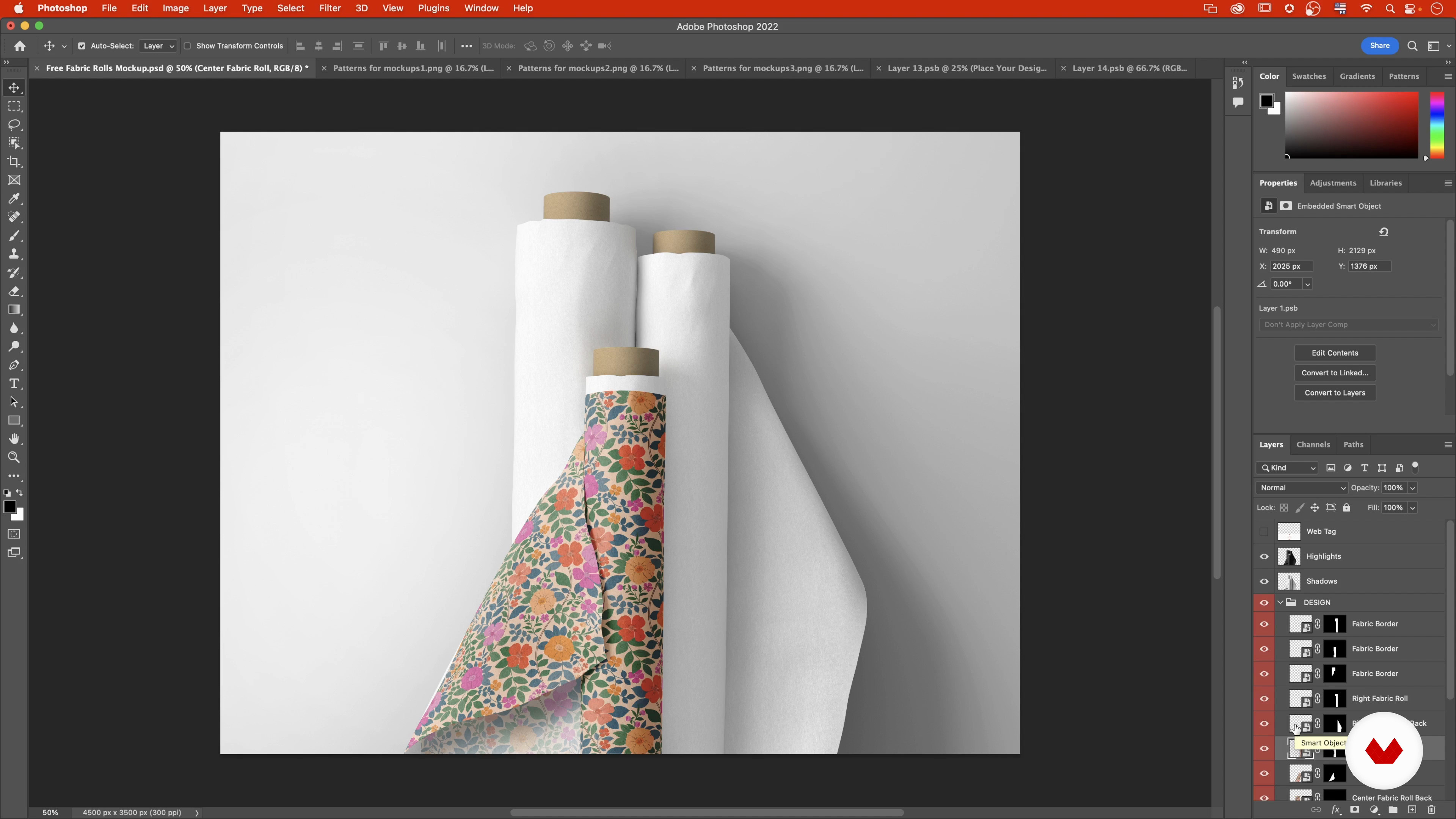The height and width of the screenshot is (819, 1456).
Task: Toggle Quick Mask mode icon
Action: pyautogui.click(x=14, y=534)
